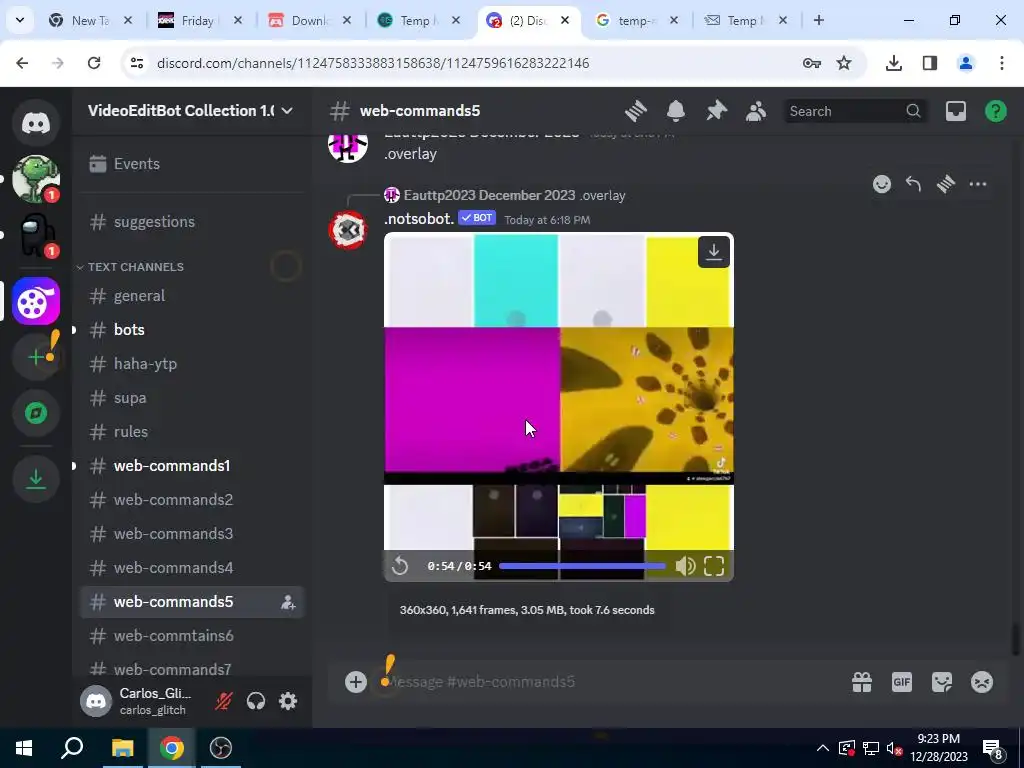This screenshot has height=768, width=1024.
Task: Switch to the temp- Google browser tab
Action: click(637, 20)
